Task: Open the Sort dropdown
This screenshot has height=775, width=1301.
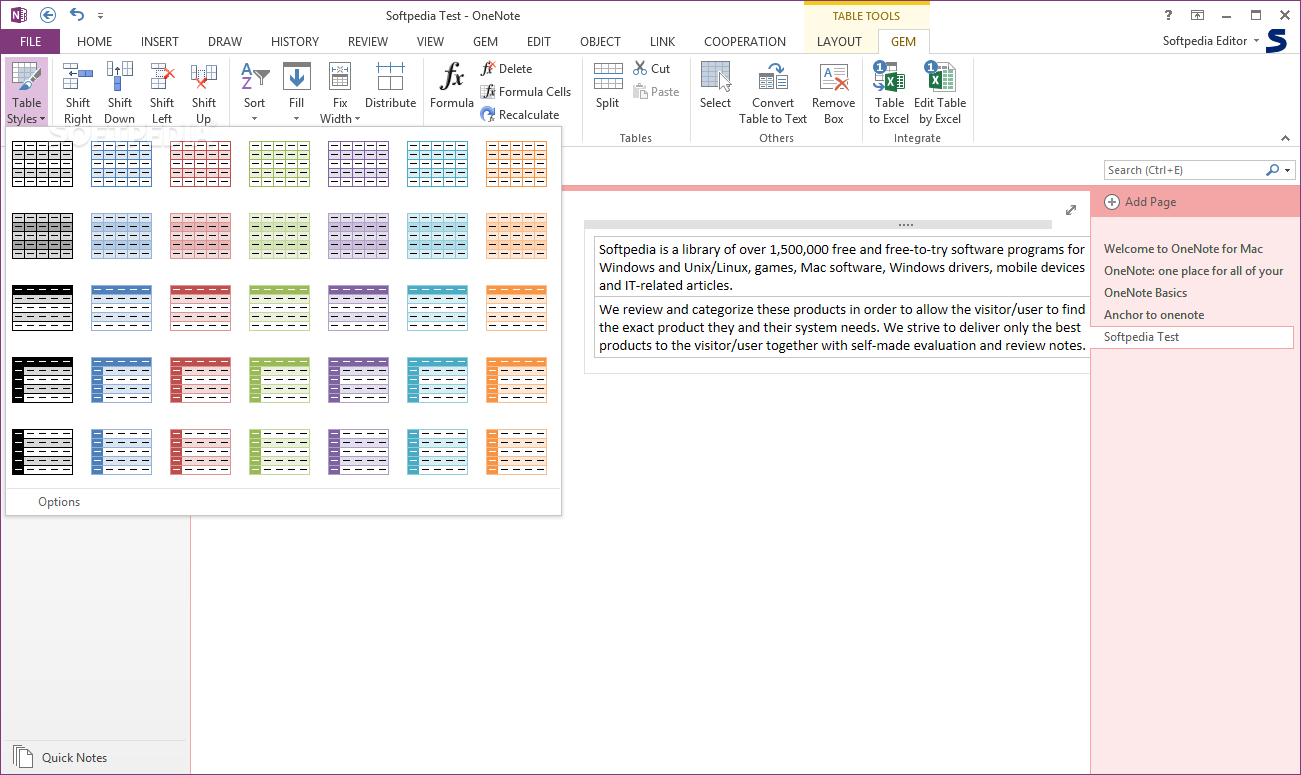Action: click(255, 92)
